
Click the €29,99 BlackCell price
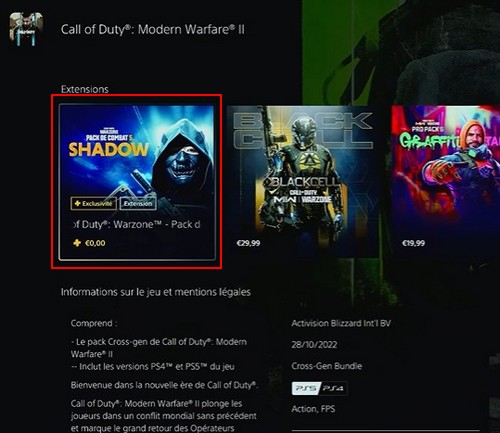click(x=248, y=243)
